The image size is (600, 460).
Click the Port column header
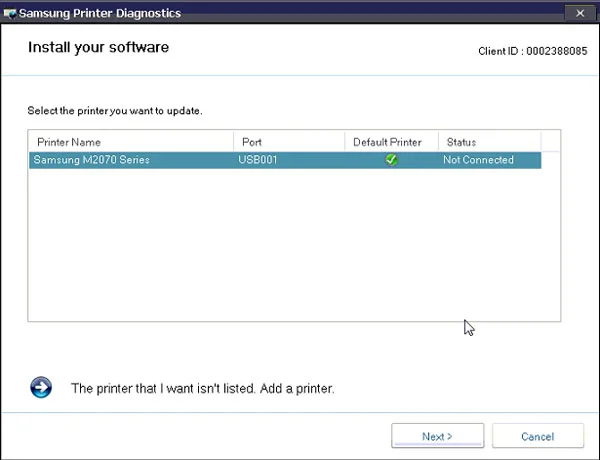(288, 142)
